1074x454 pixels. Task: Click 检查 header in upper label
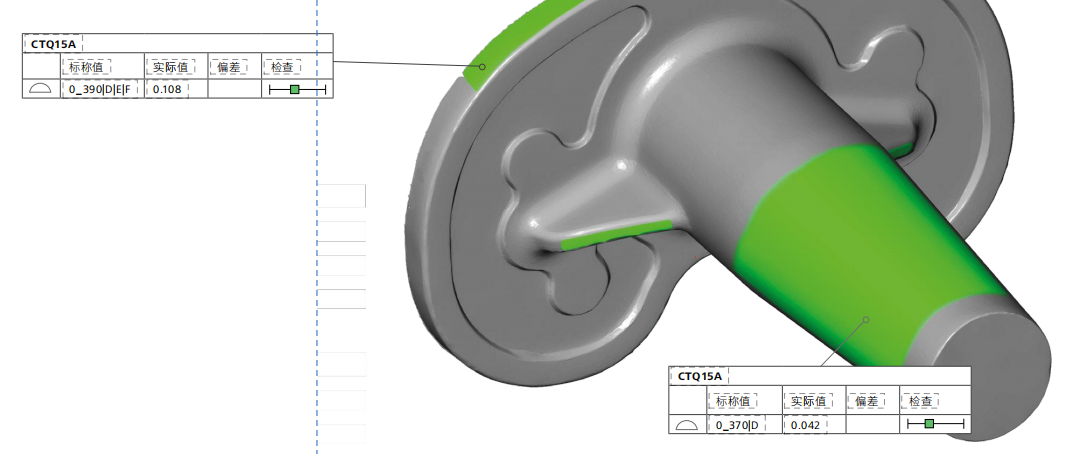(282, 67)
